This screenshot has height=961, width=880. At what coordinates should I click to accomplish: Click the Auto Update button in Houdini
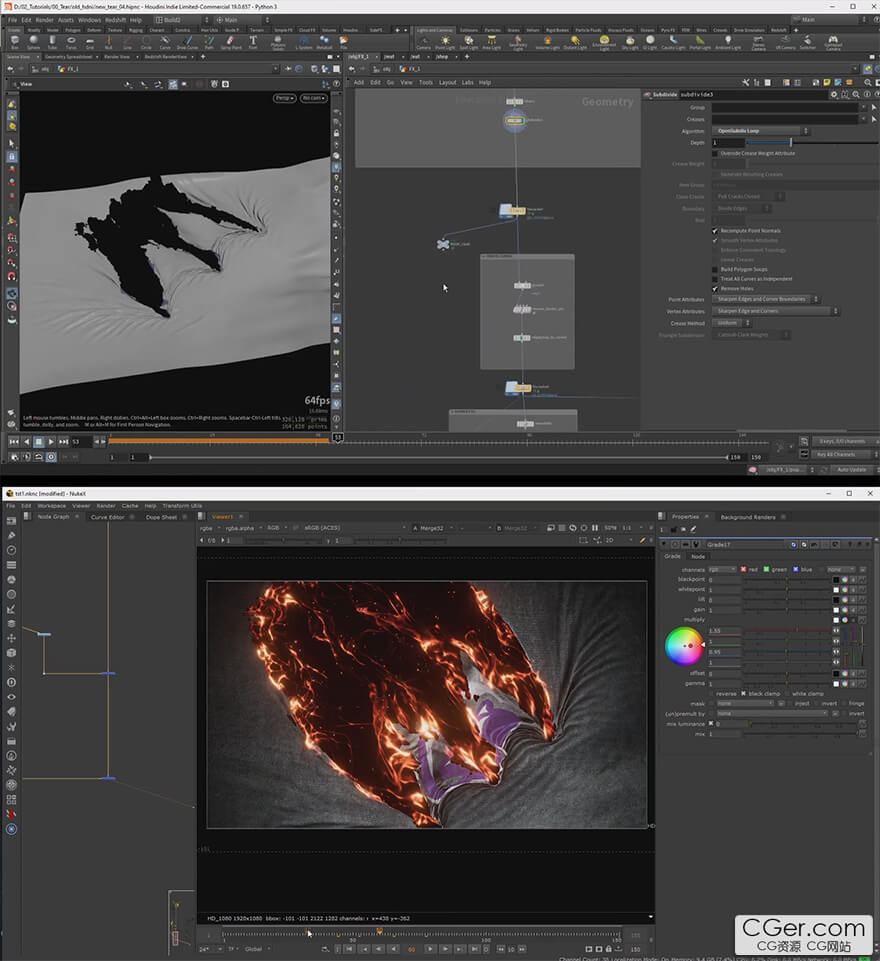tap(851, 469)
